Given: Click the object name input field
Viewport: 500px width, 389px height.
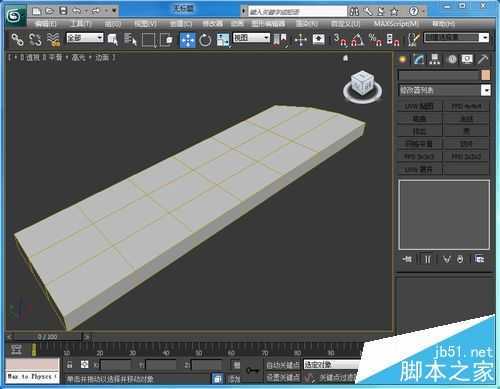Looking at the screenshot, I should [439, 75].
